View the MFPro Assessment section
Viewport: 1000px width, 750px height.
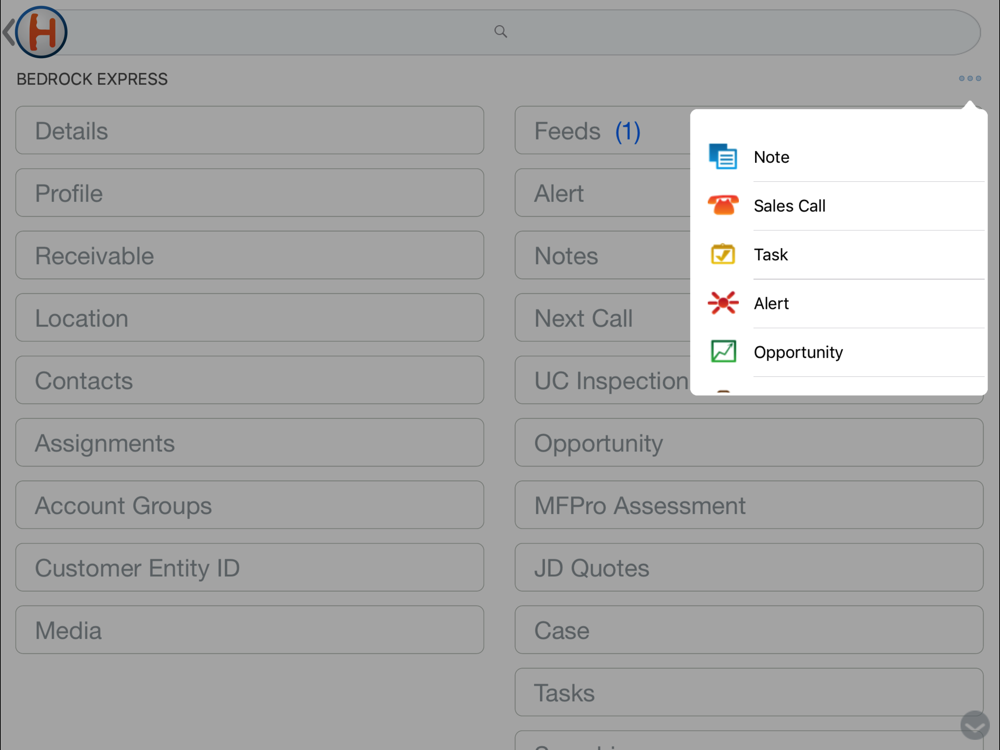coord(748,506)
